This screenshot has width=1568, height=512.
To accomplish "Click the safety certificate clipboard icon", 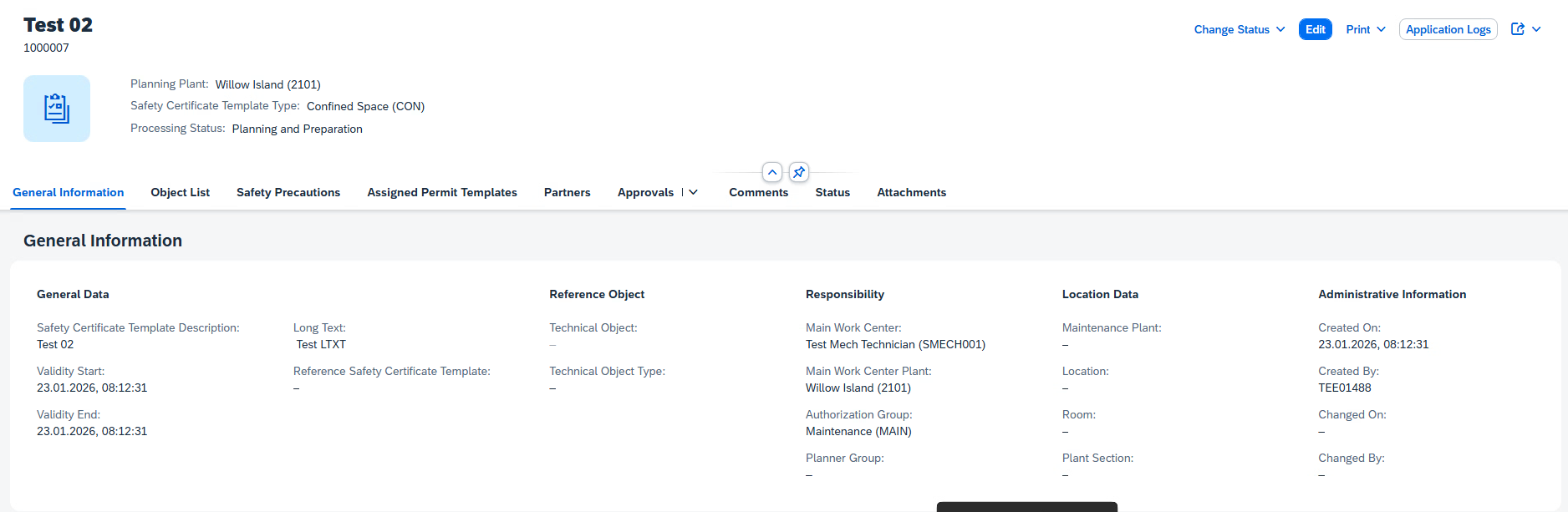I will [x=57, y=109].
